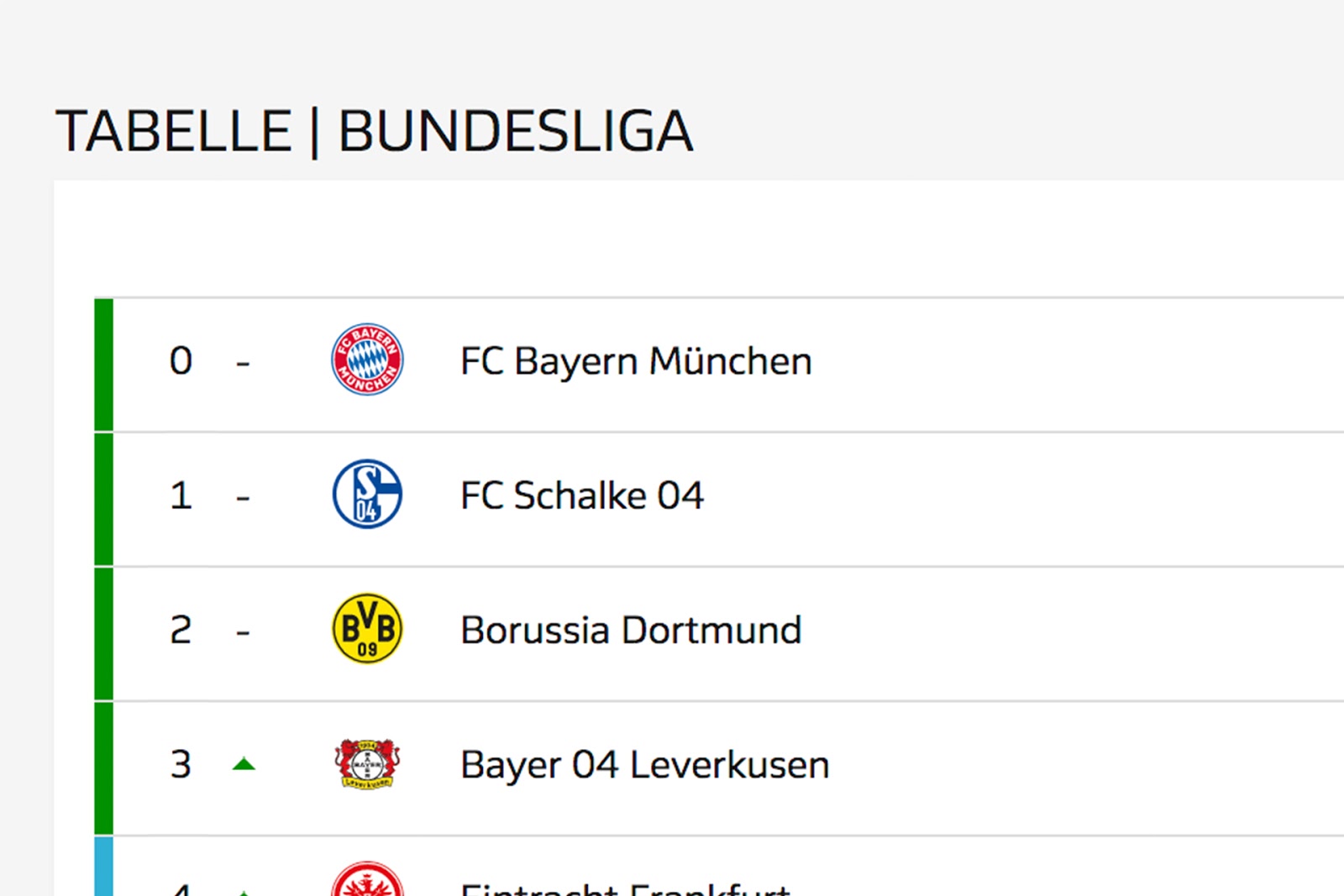This screenshot has height=896, width=1344.
Task: Open the partially visible Eintracht Frankfurt link
Action: click(626, 888)
